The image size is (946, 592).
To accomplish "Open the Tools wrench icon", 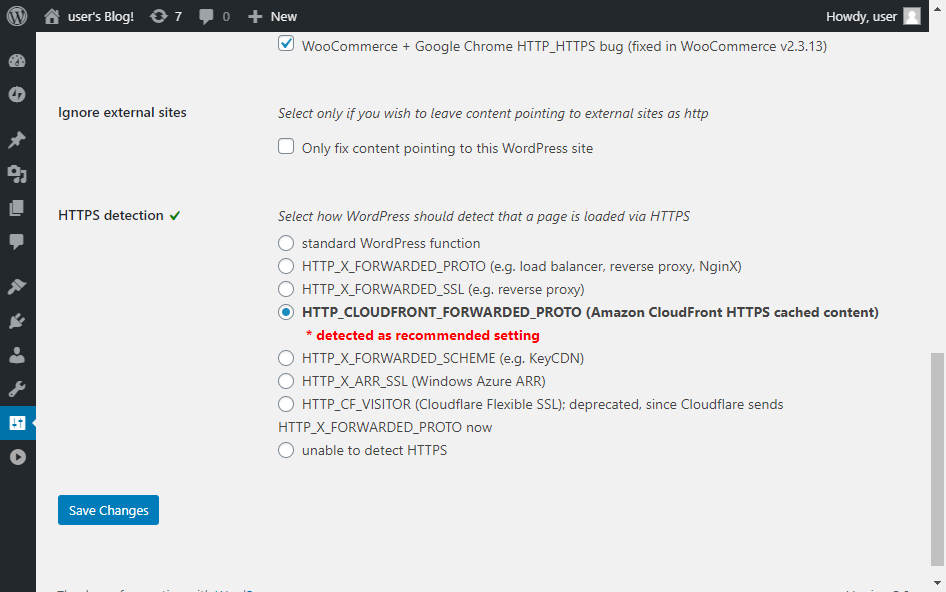I will click(x=17, y=388).
